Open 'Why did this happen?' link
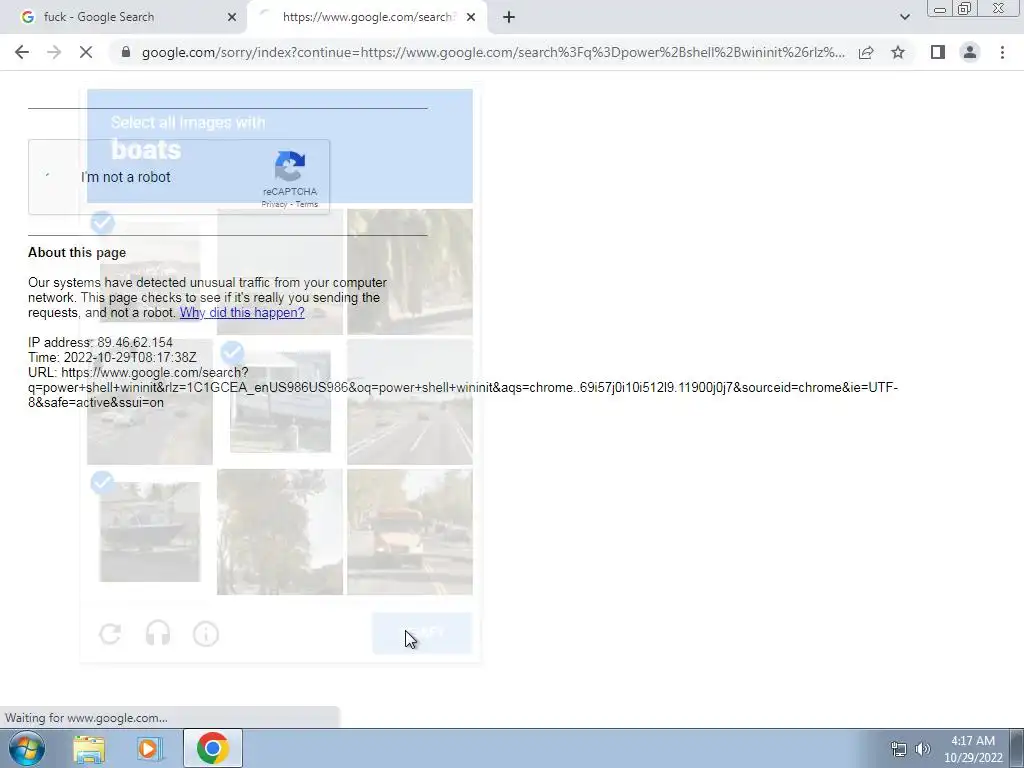Screen dimensions: 1024x768 click(x=242, y=312)
